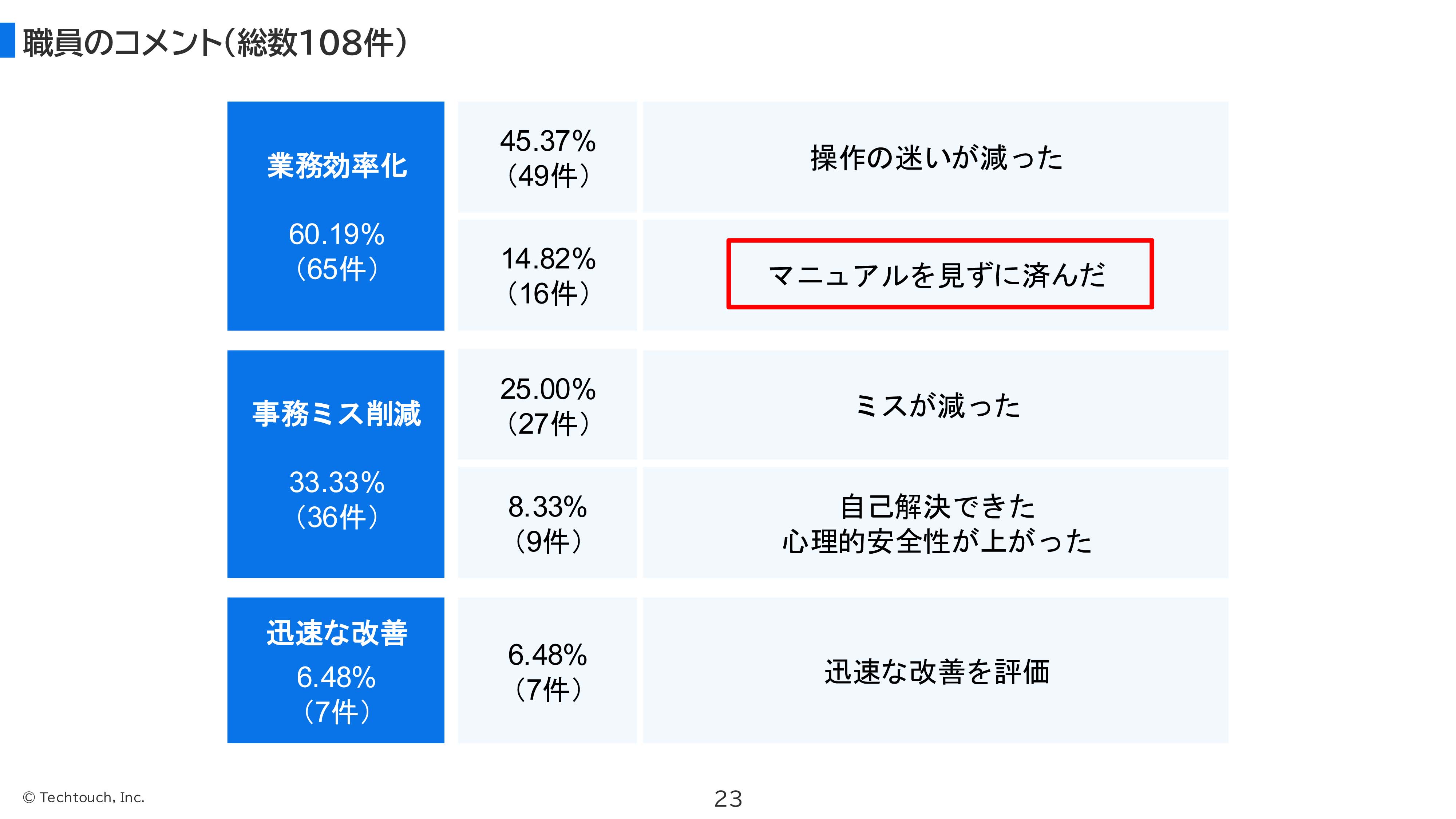This screenshot has width=1456, height=819.
Task: Select the 14.82% (16件) cell
Action: (x=547, y=275)
